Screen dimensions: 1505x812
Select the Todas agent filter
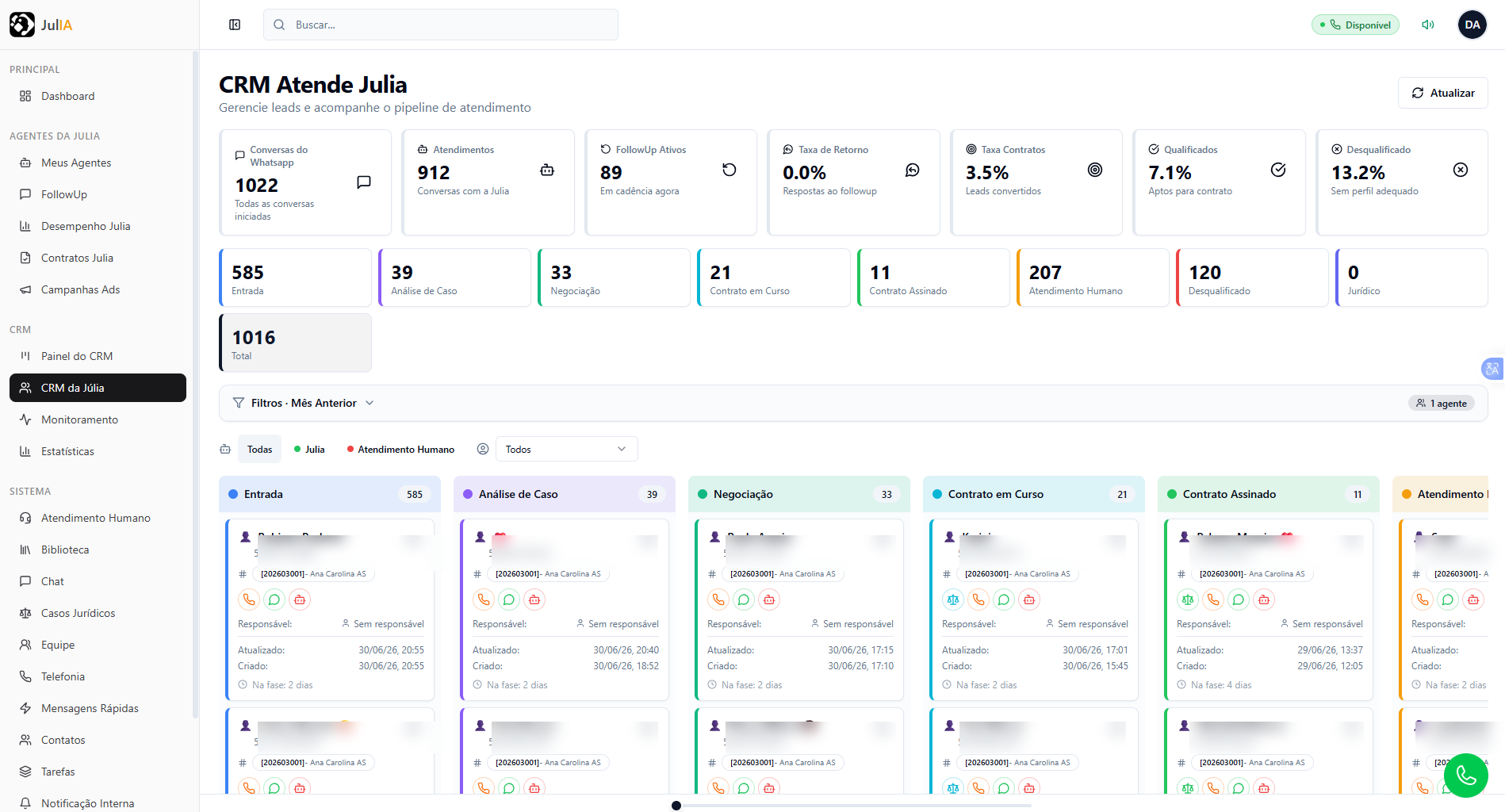(259, 449)
